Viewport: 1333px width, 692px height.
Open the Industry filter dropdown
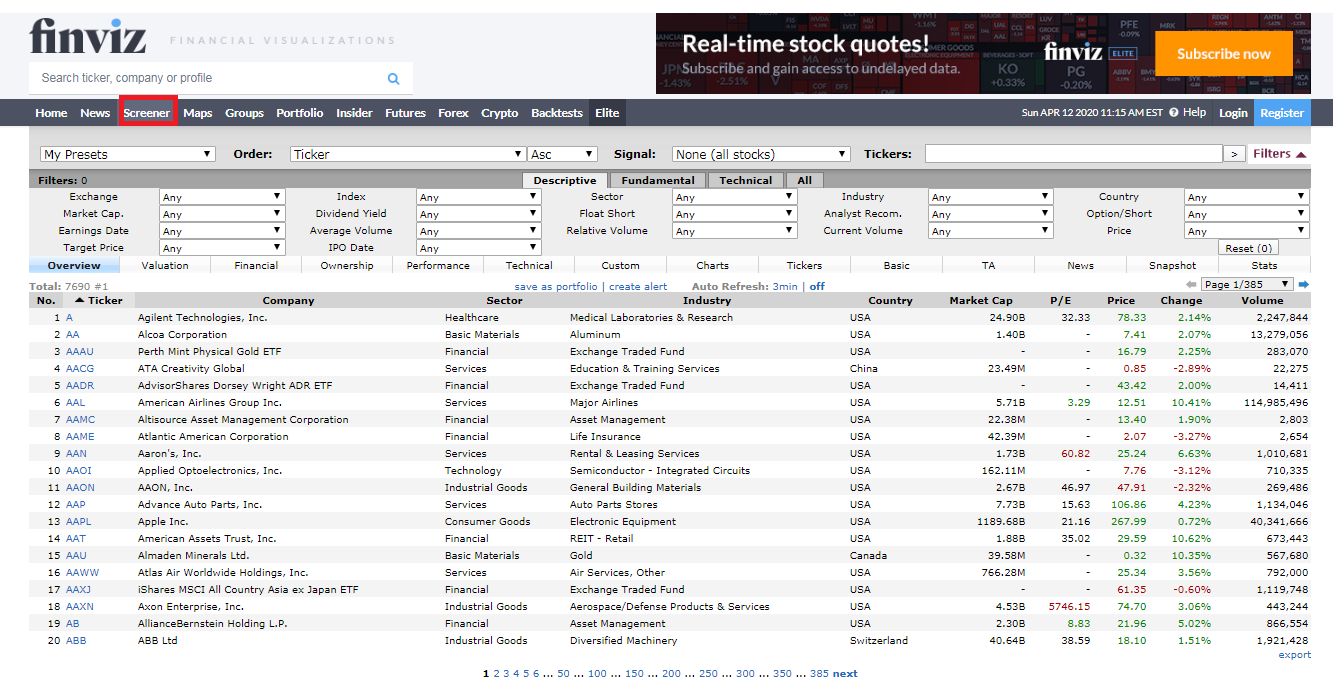(x=991, y=197)
